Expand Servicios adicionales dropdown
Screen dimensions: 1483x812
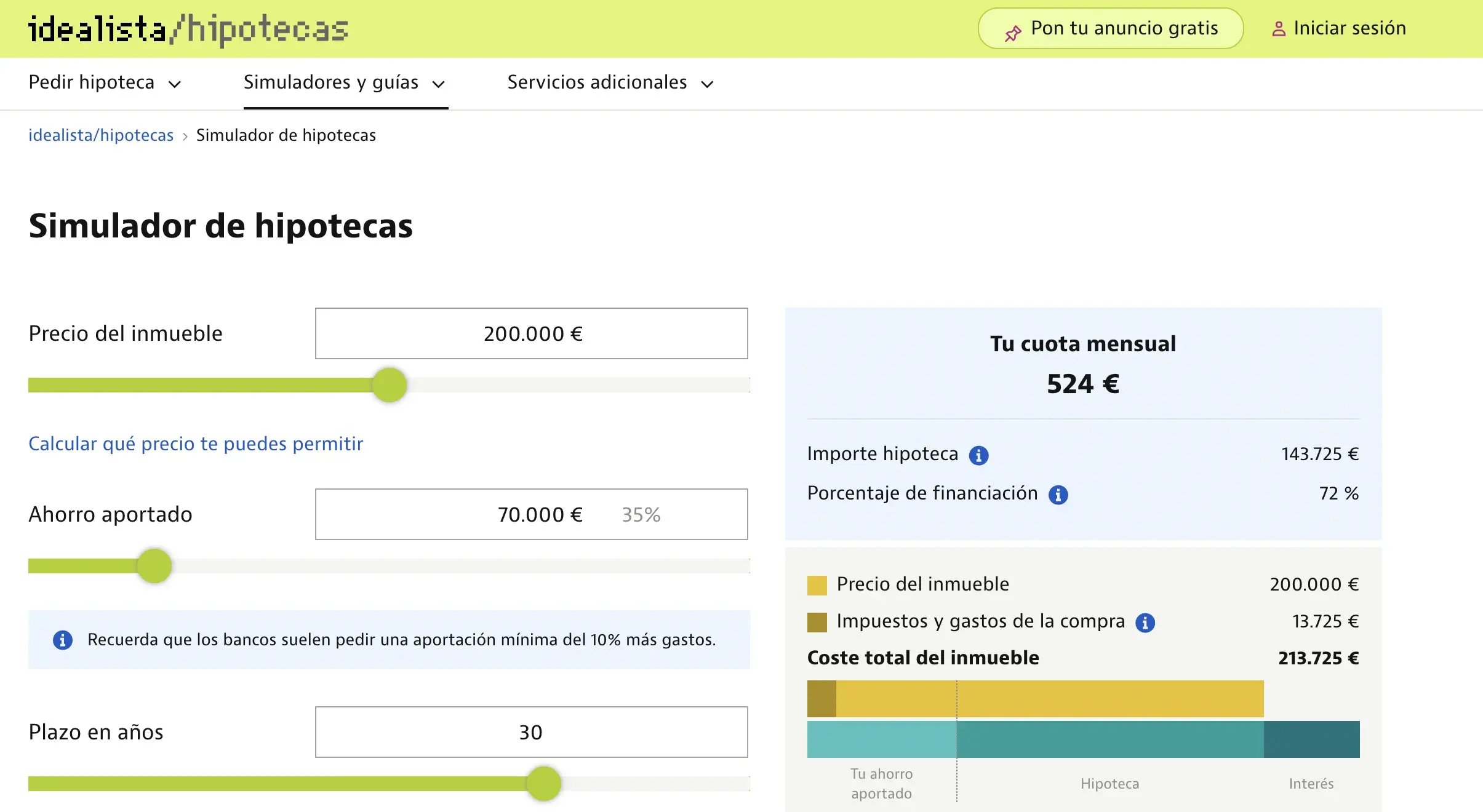pyautogui.click(x=610, y=82)
